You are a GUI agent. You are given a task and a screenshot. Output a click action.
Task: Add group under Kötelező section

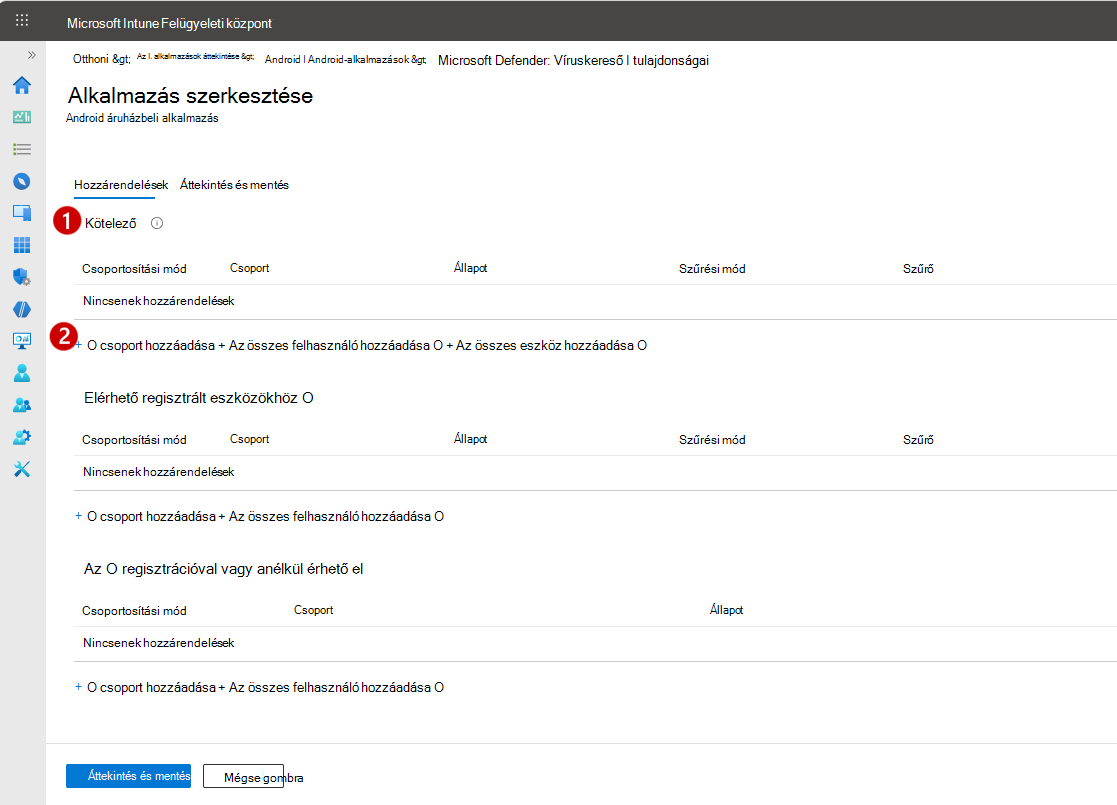click(145, 346)
